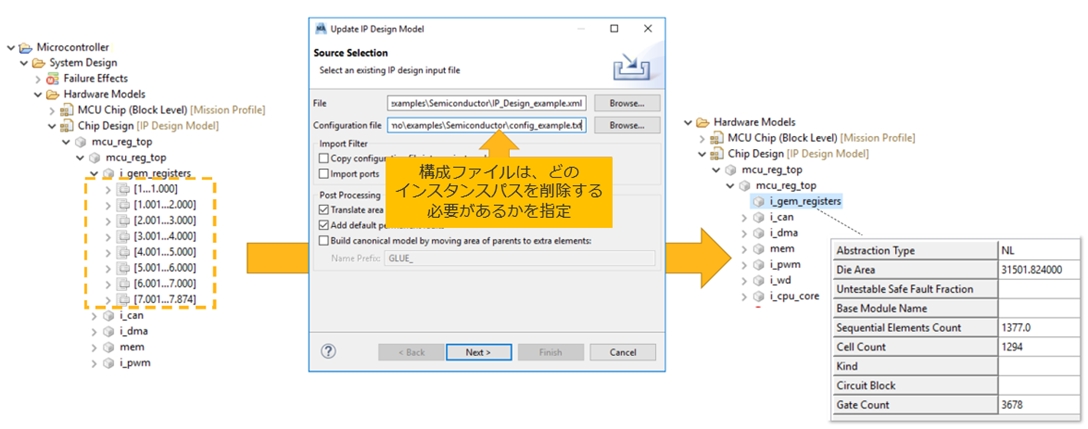Click the Update IP Design Model title icon
Viewport: 1088px width, 429px height.
[x=320, y=29]
